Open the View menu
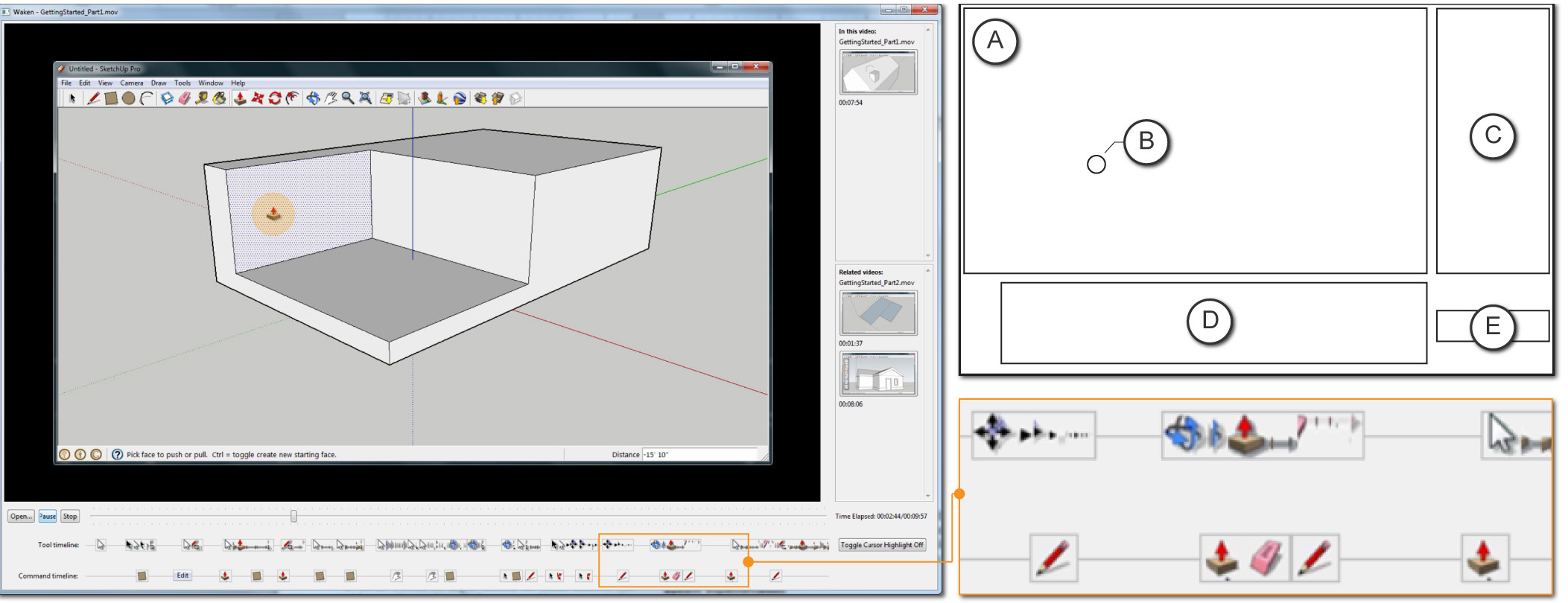 pos(105,83)
